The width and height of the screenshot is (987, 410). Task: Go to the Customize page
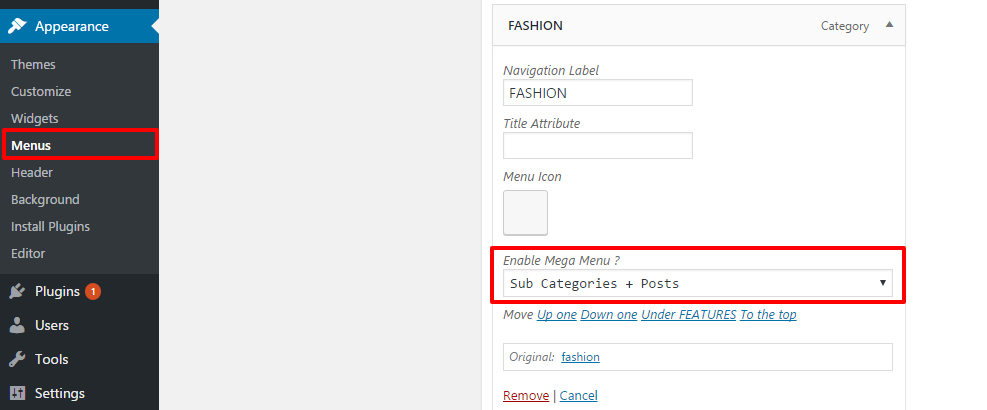tap(41, 91)
